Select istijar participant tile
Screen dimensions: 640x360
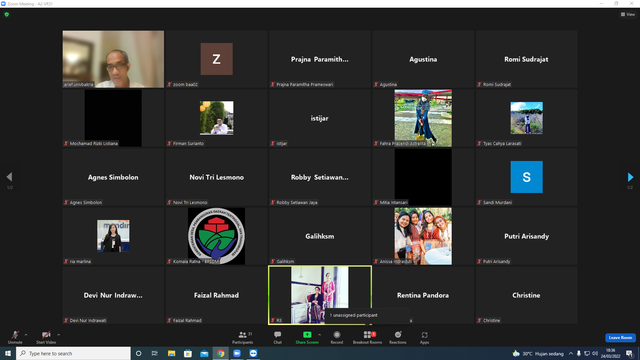[x=320, y=118]
